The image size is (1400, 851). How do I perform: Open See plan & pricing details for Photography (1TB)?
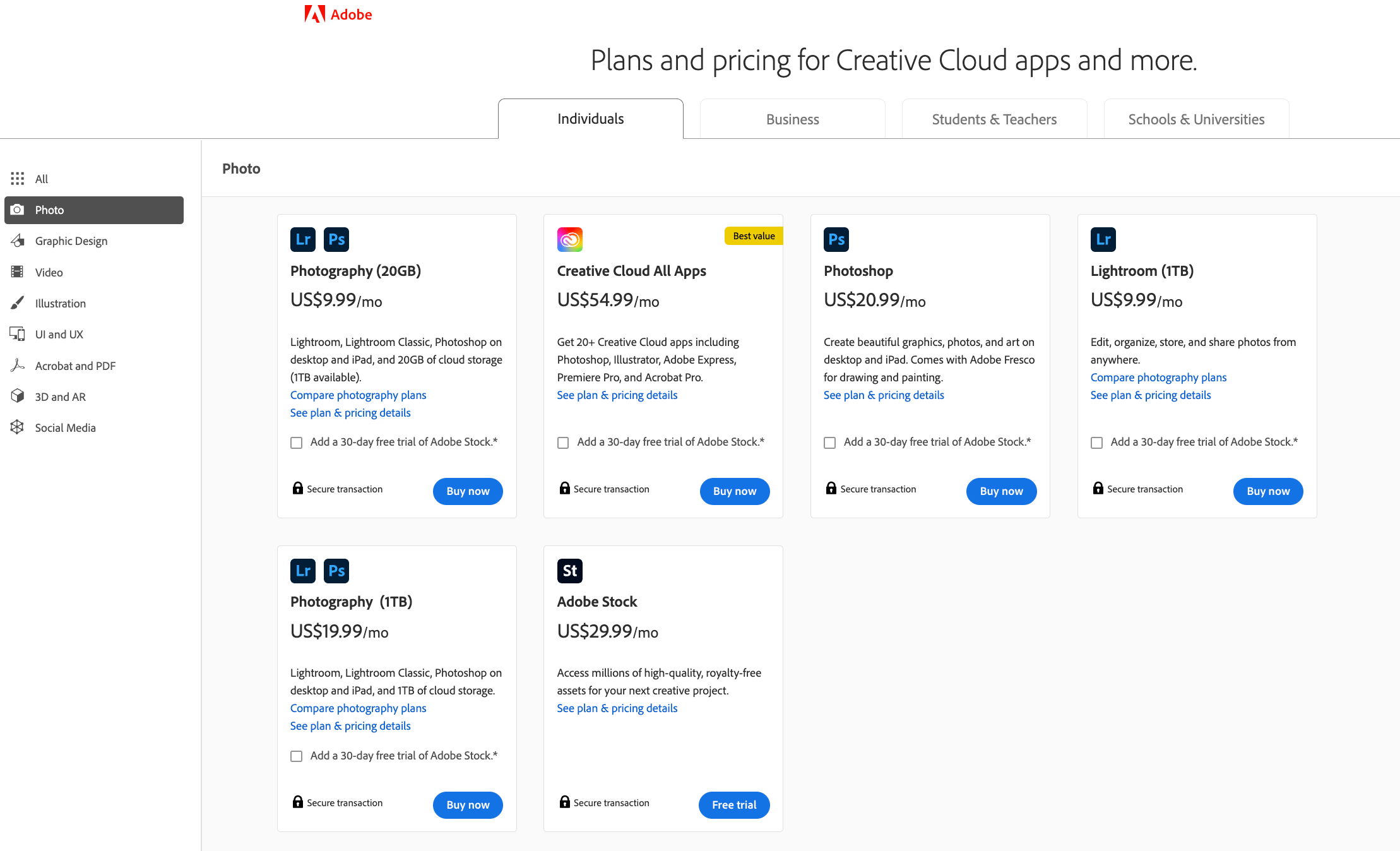pos(350,726)
